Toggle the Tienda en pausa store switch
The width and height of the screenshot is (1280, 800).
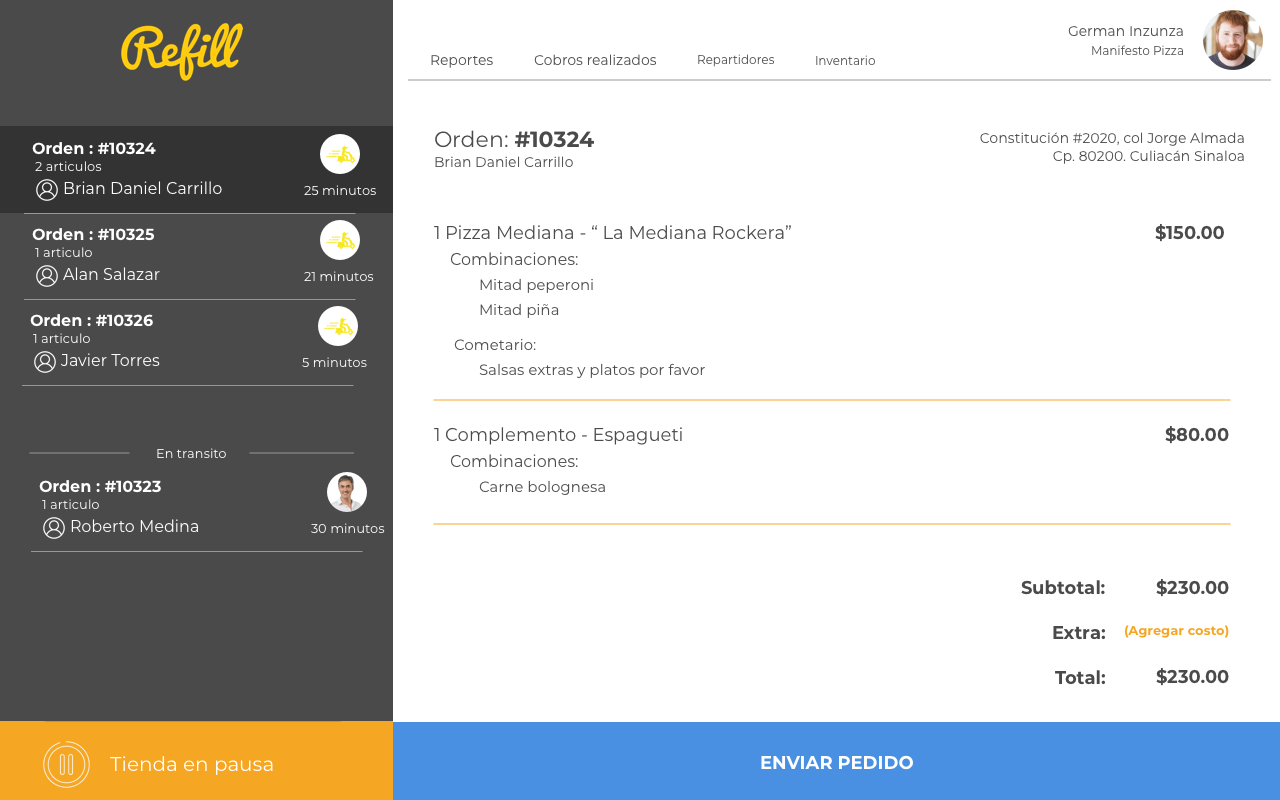tap(190, 764)
